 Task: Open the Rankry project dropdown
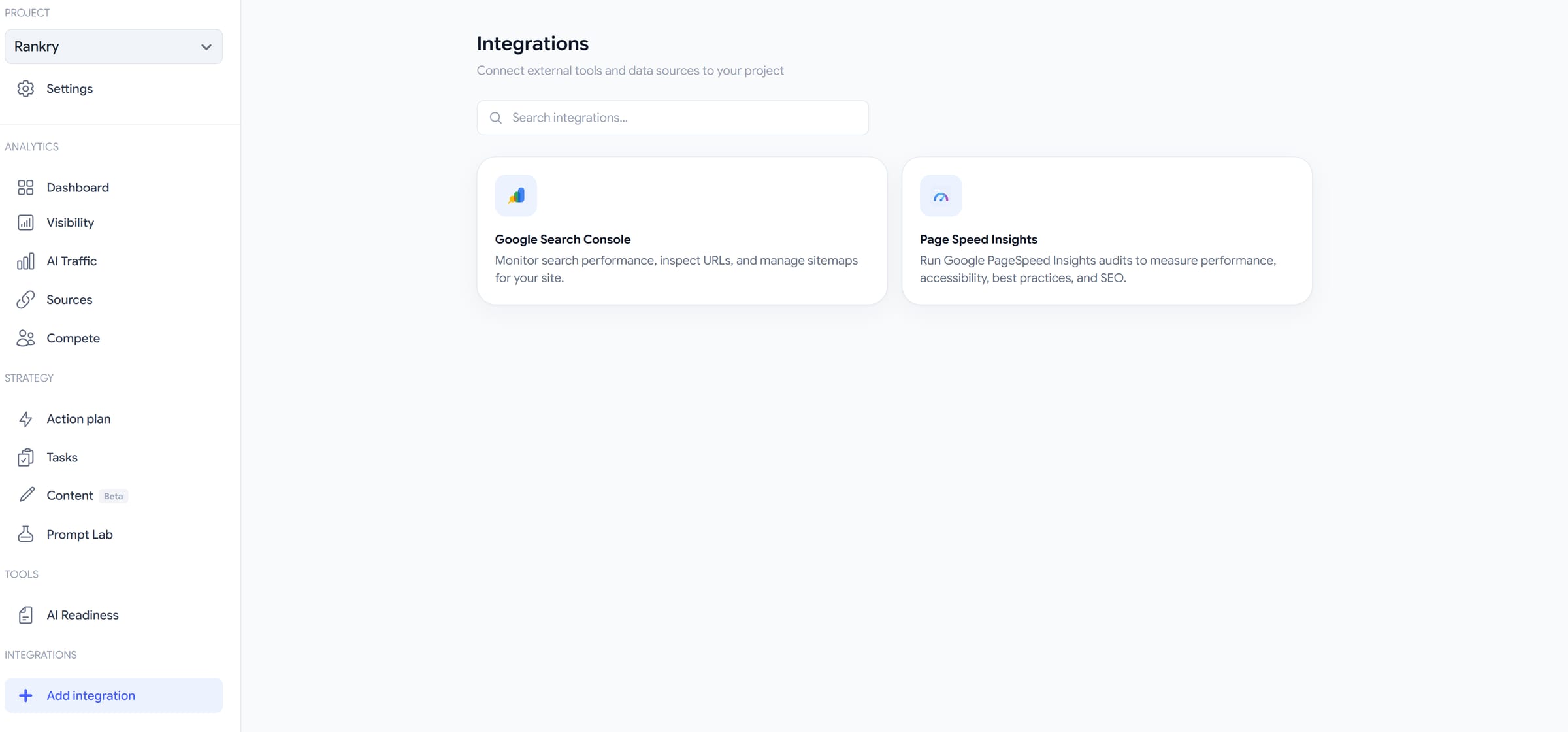point(114,46)
